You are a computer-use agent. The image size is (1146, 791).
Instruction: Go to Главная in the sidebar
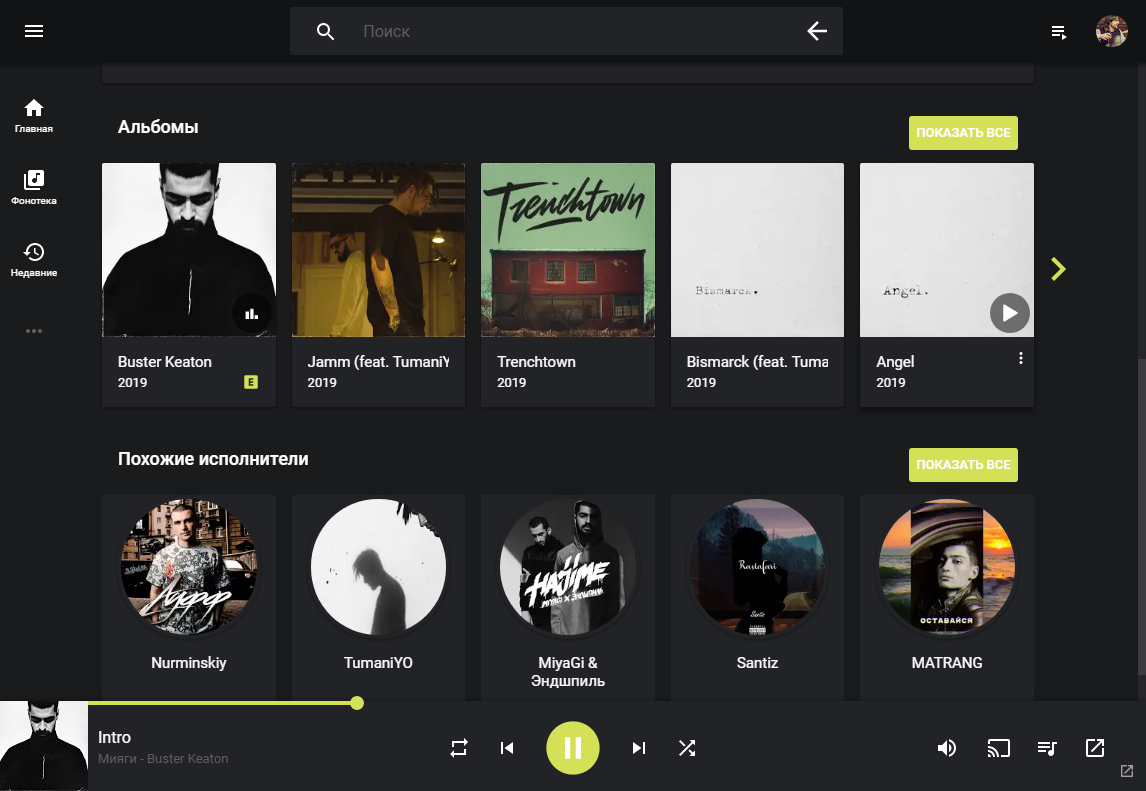(34, 116)
